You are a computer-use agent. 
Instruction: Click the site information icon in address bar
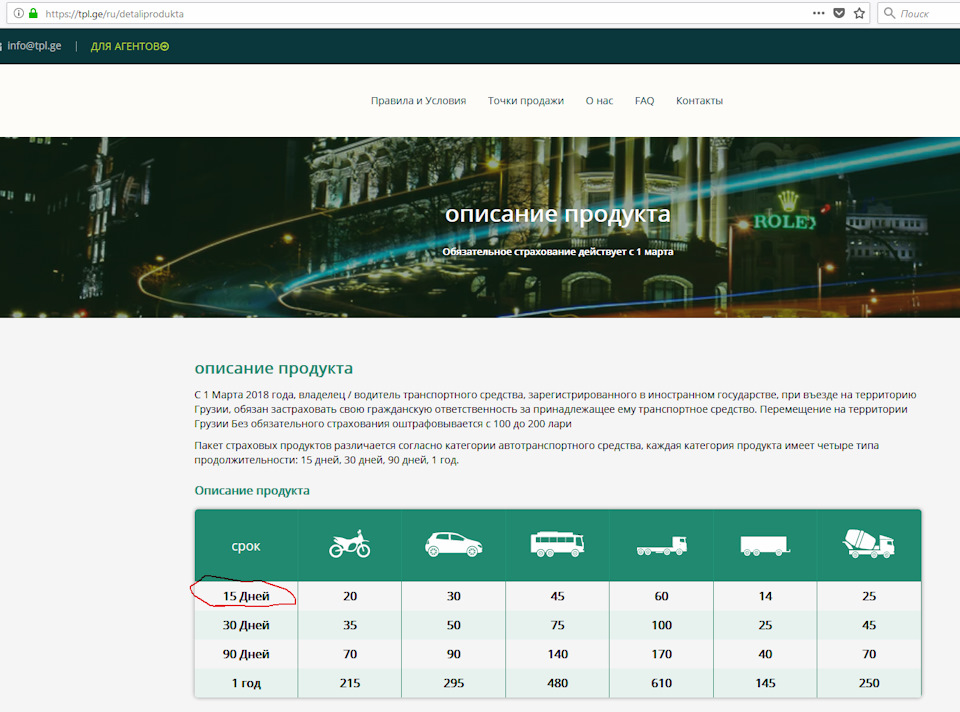pyautogui.click(x=18, y=14)
